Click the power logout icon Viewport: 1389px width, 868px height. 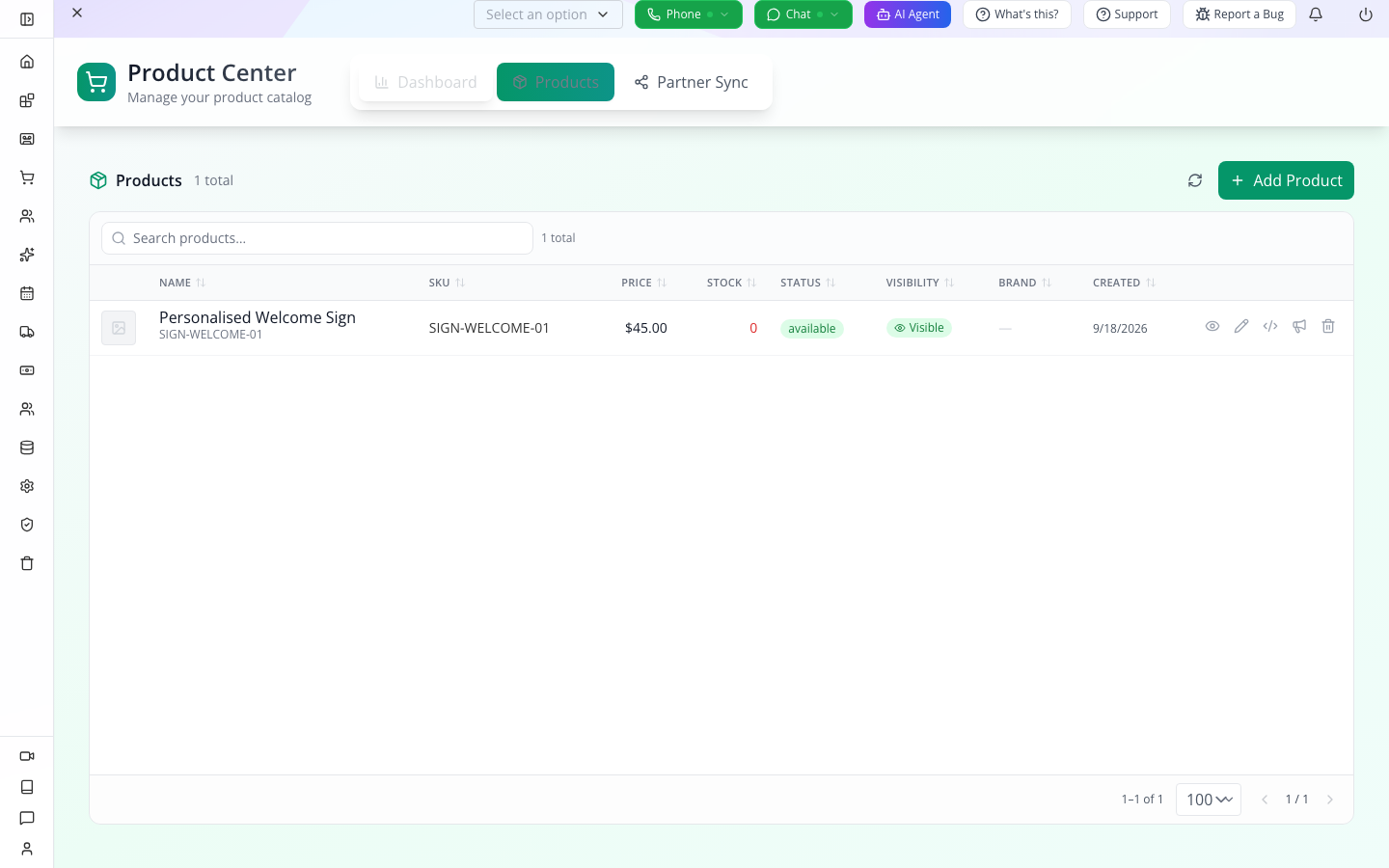point(1366,14)
